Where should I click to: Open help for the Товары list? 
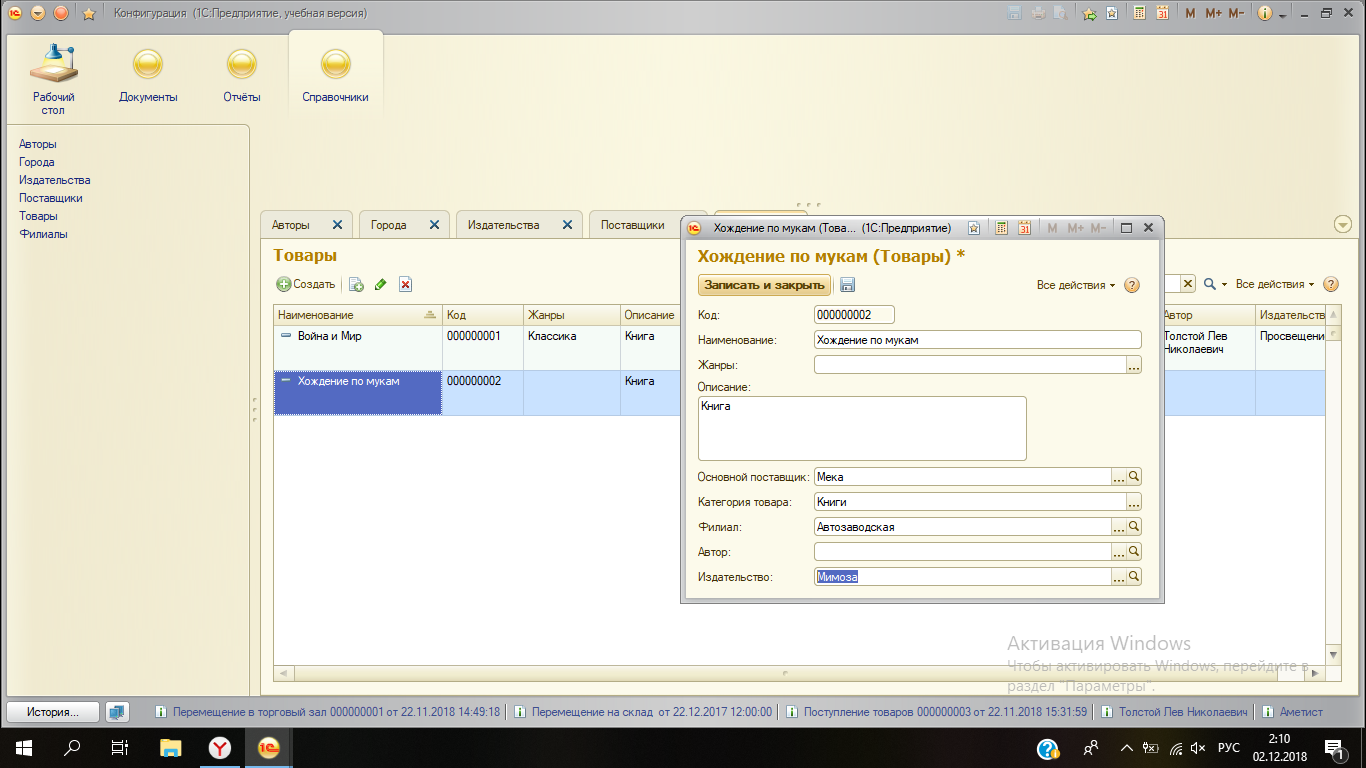tap(1331, 285)
